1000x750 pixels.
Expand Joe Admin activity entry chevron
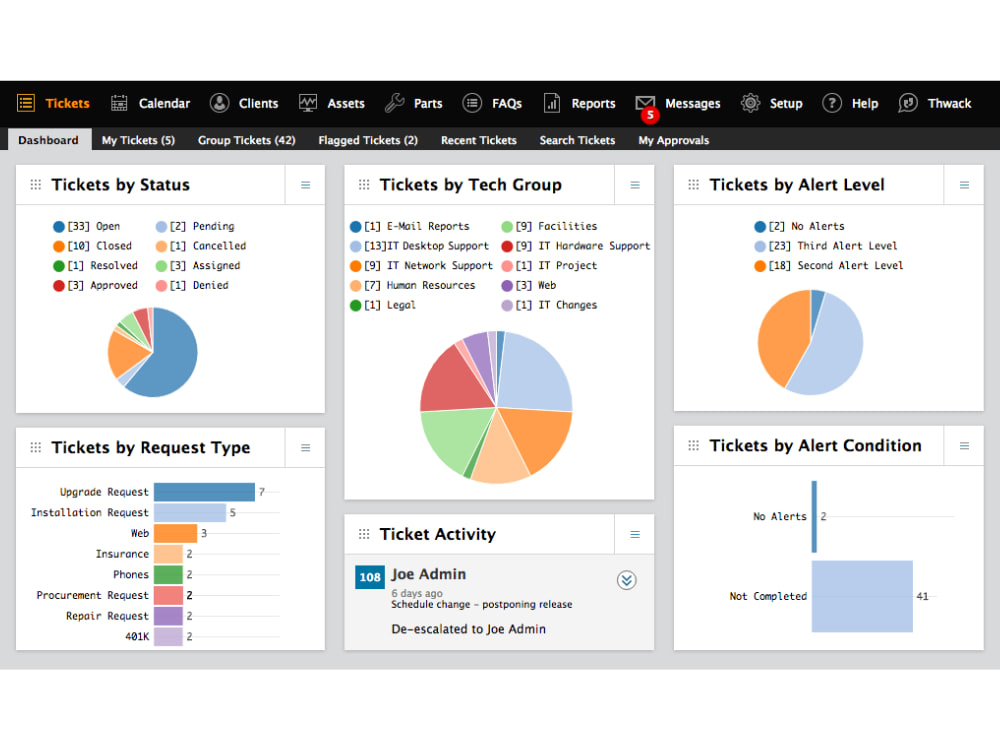pyautogui.click(x=626, y=580)
